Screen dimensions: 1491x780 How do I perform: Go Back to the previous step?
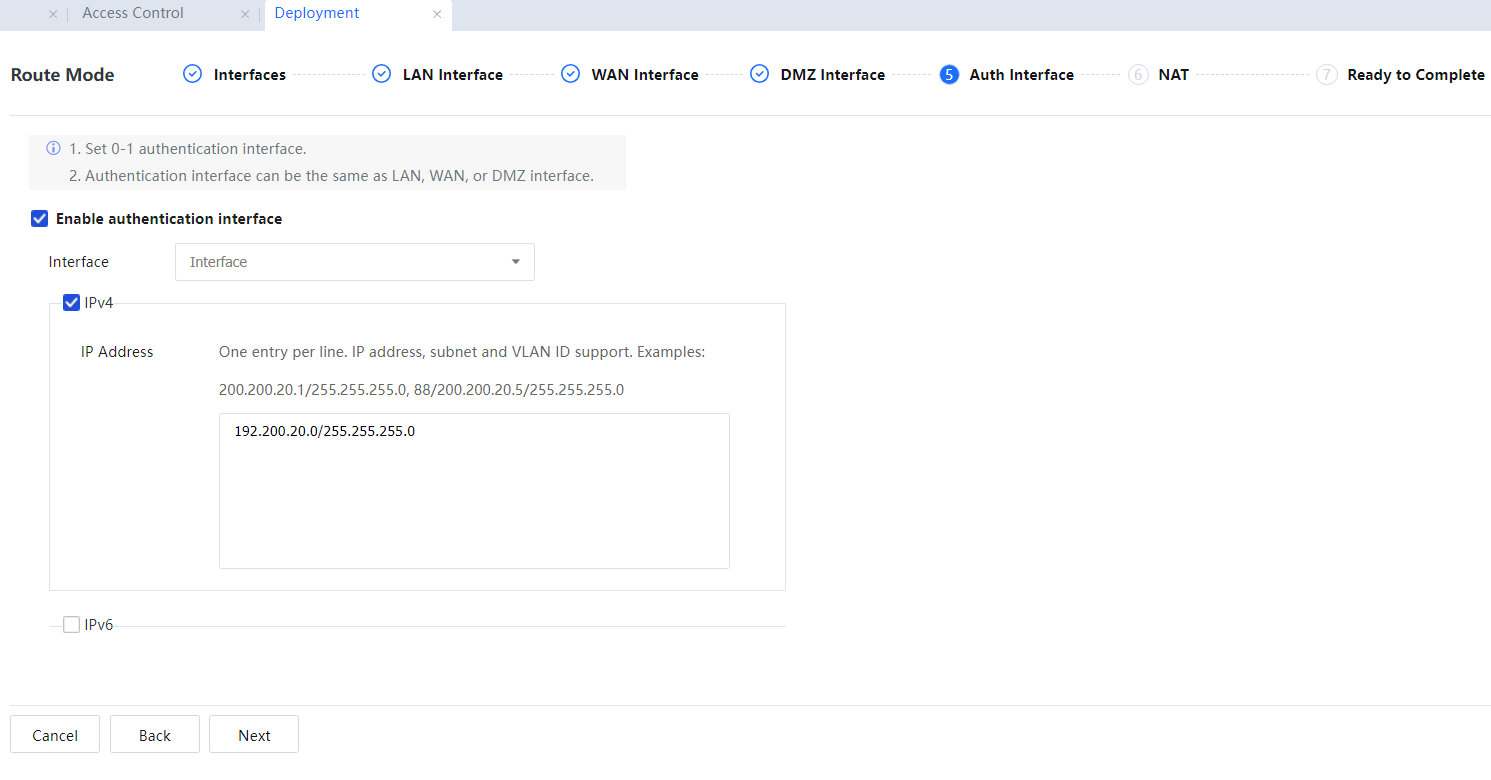(x=155, y=735)
